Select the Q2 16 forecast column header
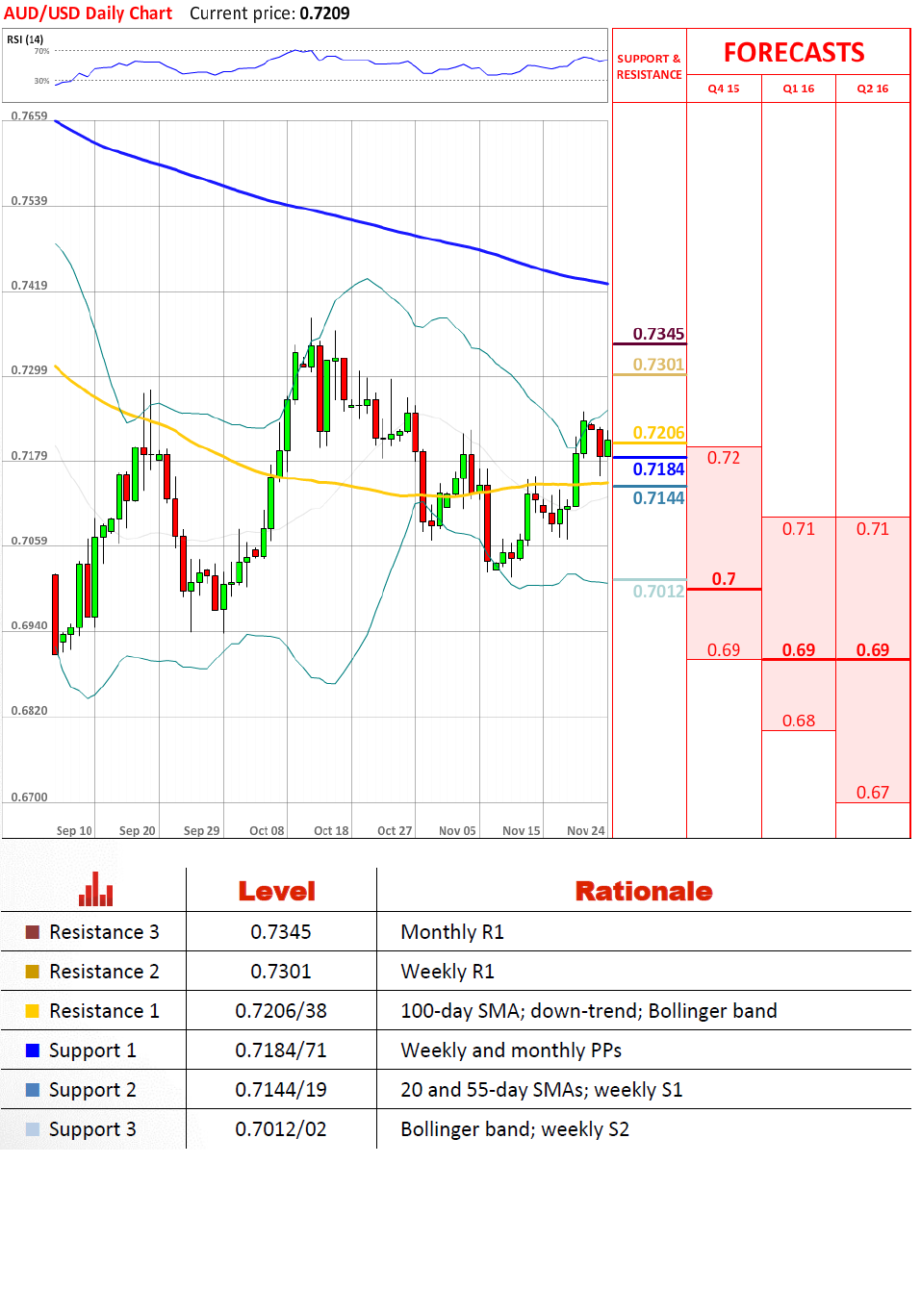Viewport: 921px width, 1316px height. tap(873, 89)
